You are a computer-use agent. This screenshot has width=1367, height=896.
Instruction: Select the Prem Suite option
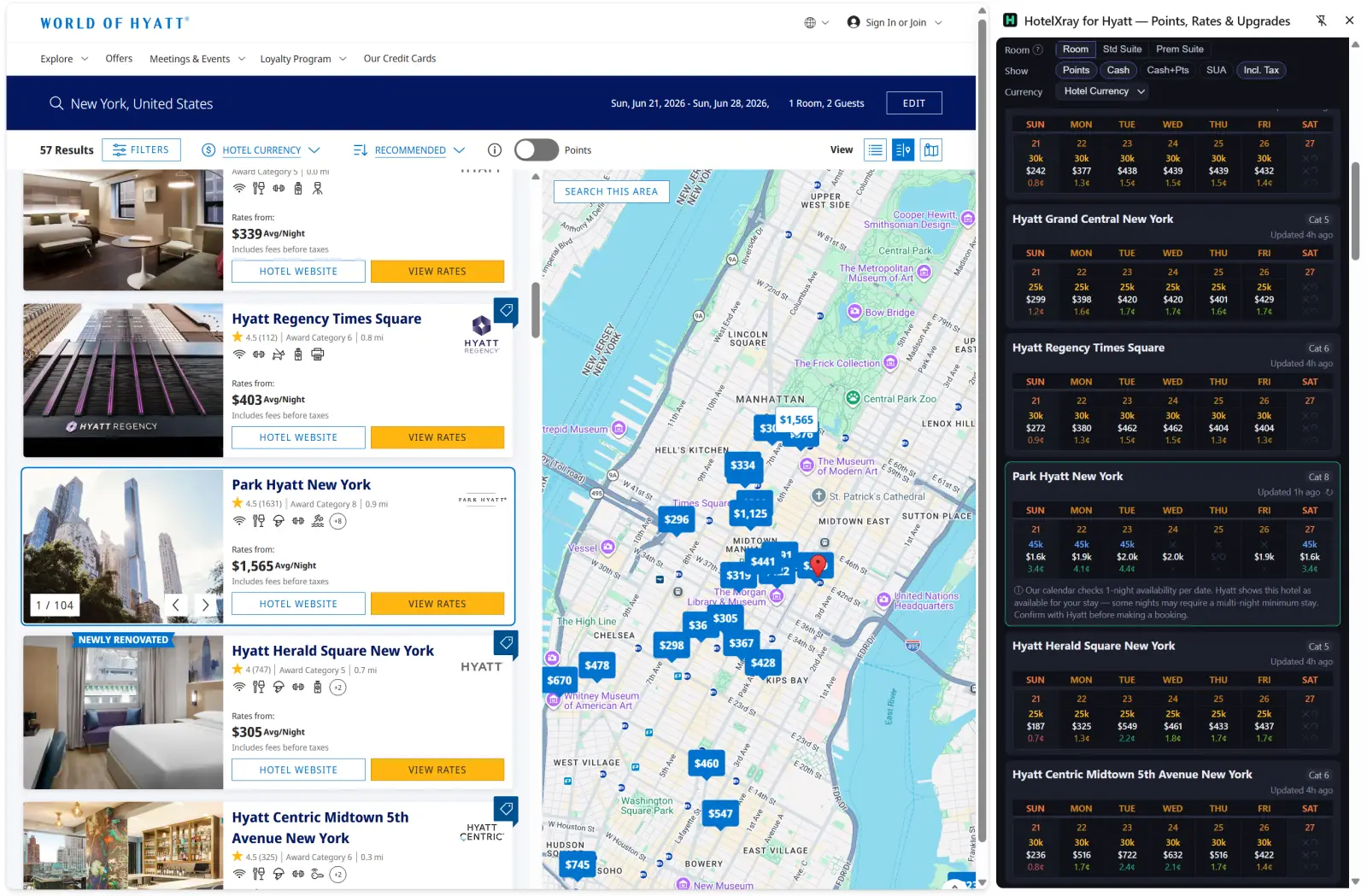click(x=1180, y=50)
